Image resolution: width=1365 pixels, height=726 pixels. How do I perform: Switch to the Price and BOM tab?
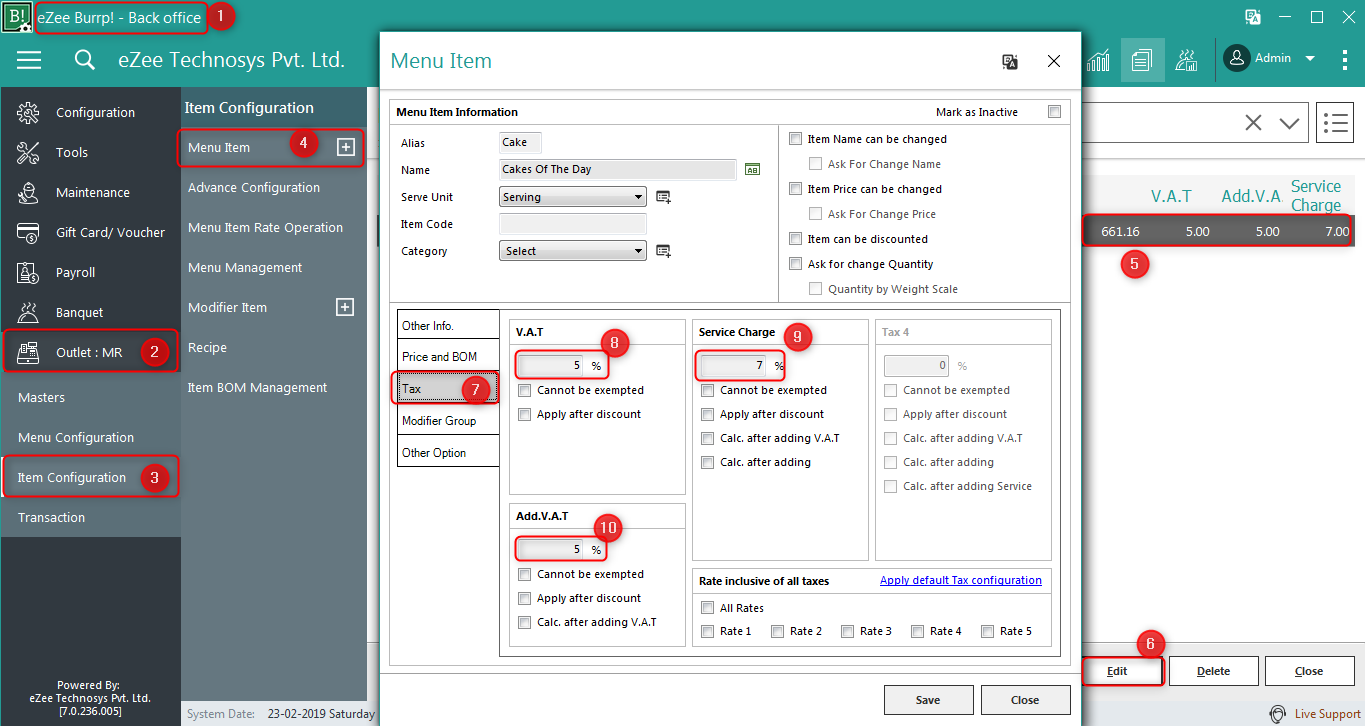coord(447,357)
